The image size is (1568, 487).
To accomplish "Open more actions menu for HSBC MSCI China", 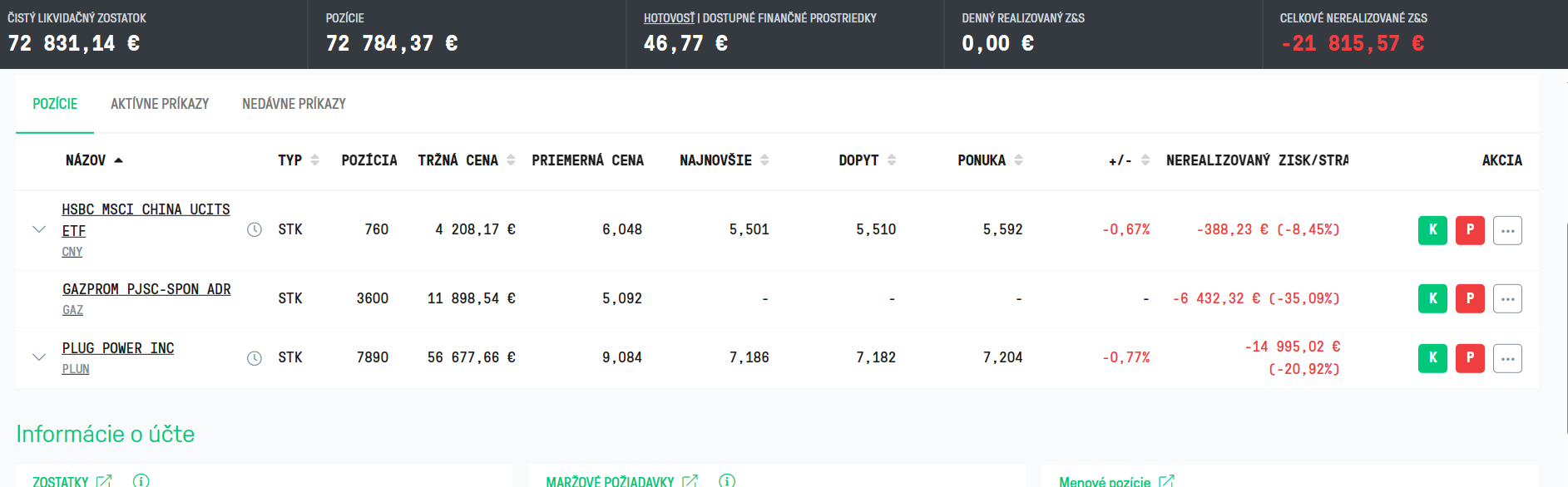I will click(x=1507, y=230).
